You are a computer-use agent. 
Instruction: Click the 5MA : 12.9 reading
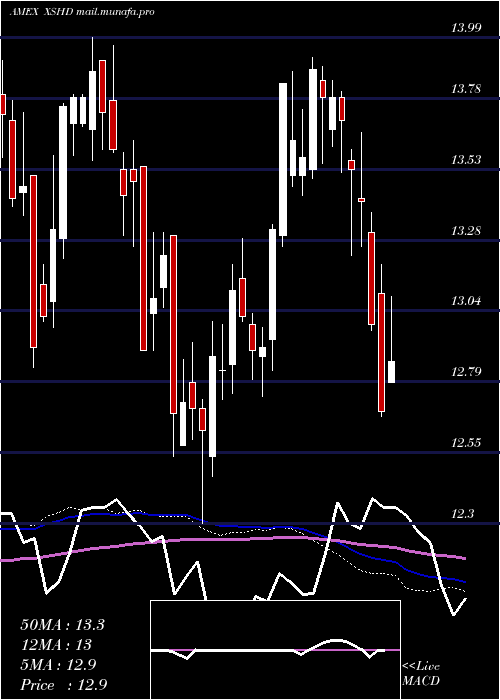pyautogui.click(x=60, y=664)
